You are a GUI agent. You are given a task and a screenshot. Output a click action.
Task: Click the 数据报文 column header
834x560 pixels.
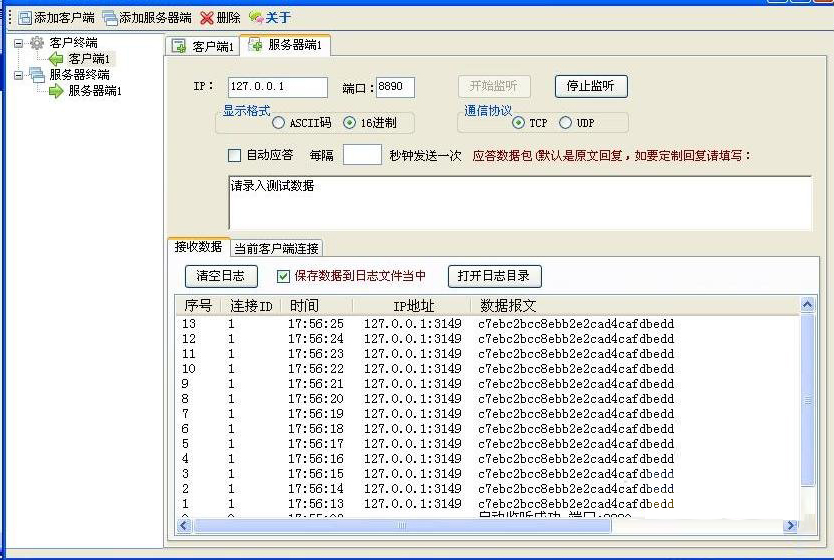pyautogui.click(x=635, y=306)
